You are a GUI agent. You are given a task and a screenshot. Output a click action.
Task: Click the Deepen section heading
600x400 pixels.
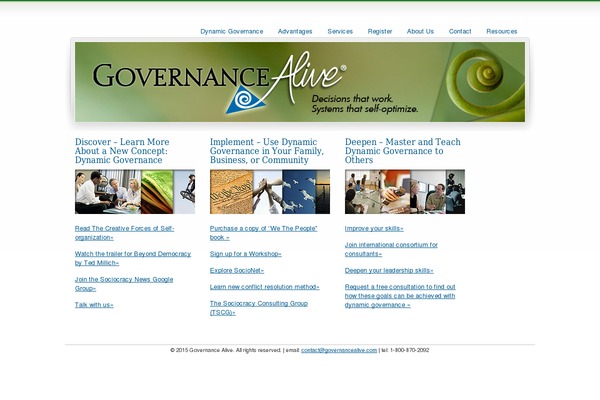click(403, 151)
